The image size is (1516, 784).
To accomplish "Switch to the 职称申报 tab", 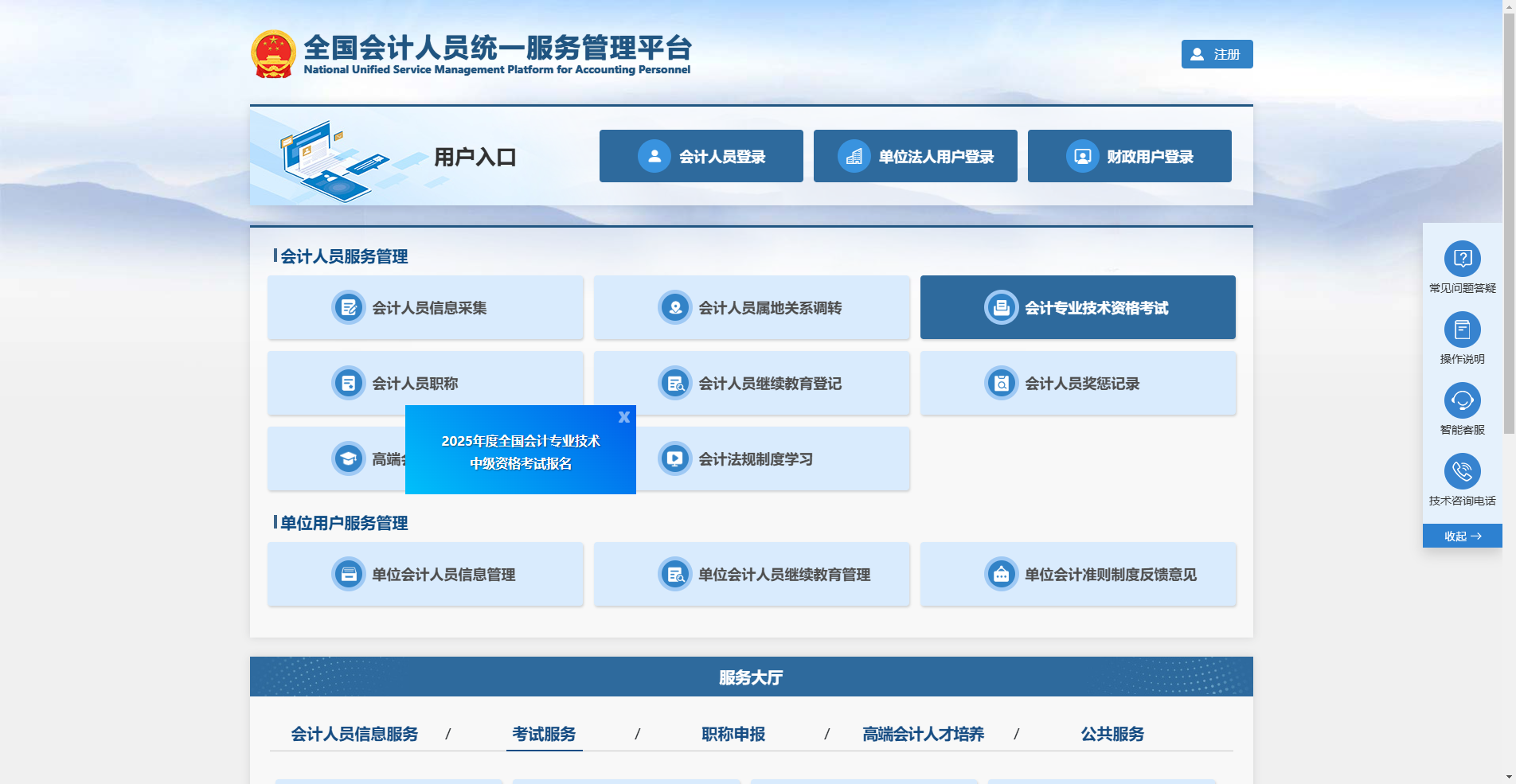I will click(x=733, y=735).
